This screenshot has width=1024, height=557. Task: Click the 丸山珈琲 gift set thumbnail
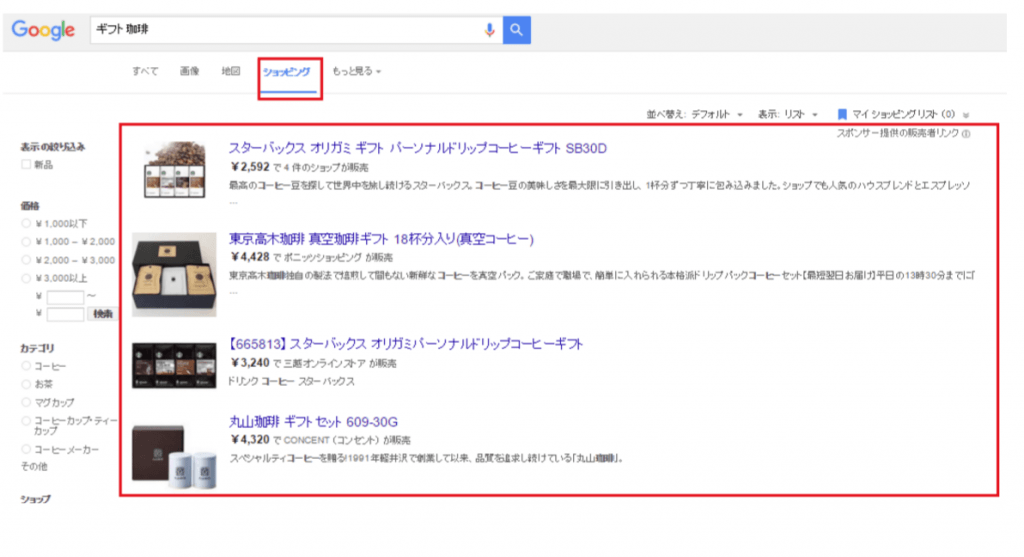pos(174,456)
